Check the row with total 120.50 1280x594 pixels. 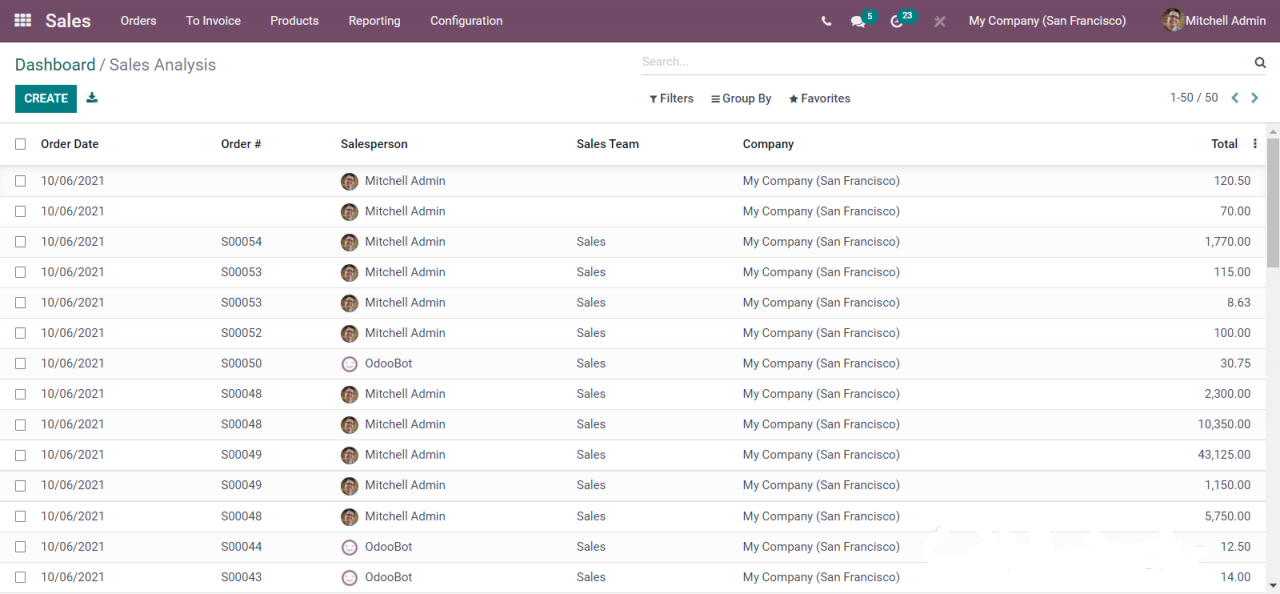[x=20, y=181]
